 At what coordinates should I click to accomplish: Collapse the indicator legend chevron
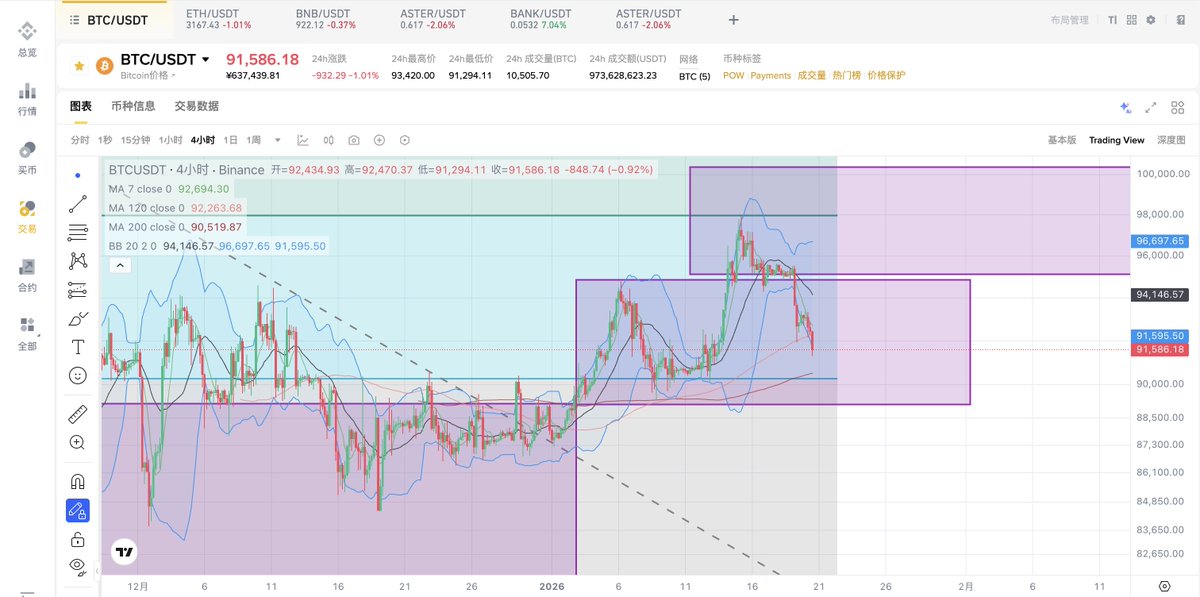coord(119,265)
